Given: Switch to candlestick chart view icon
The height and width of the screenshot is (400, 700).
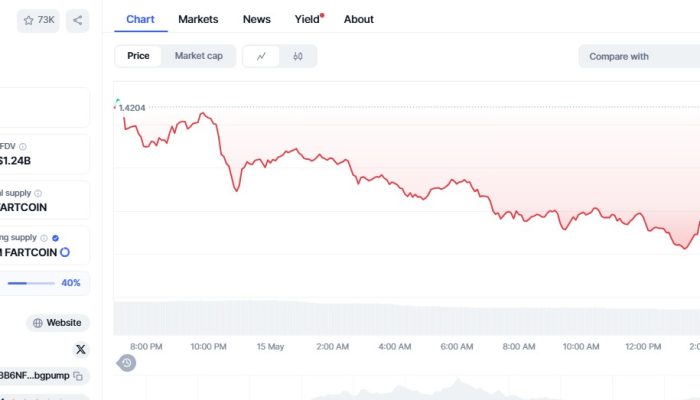Looking at the screenshot, I should [298, 56].
